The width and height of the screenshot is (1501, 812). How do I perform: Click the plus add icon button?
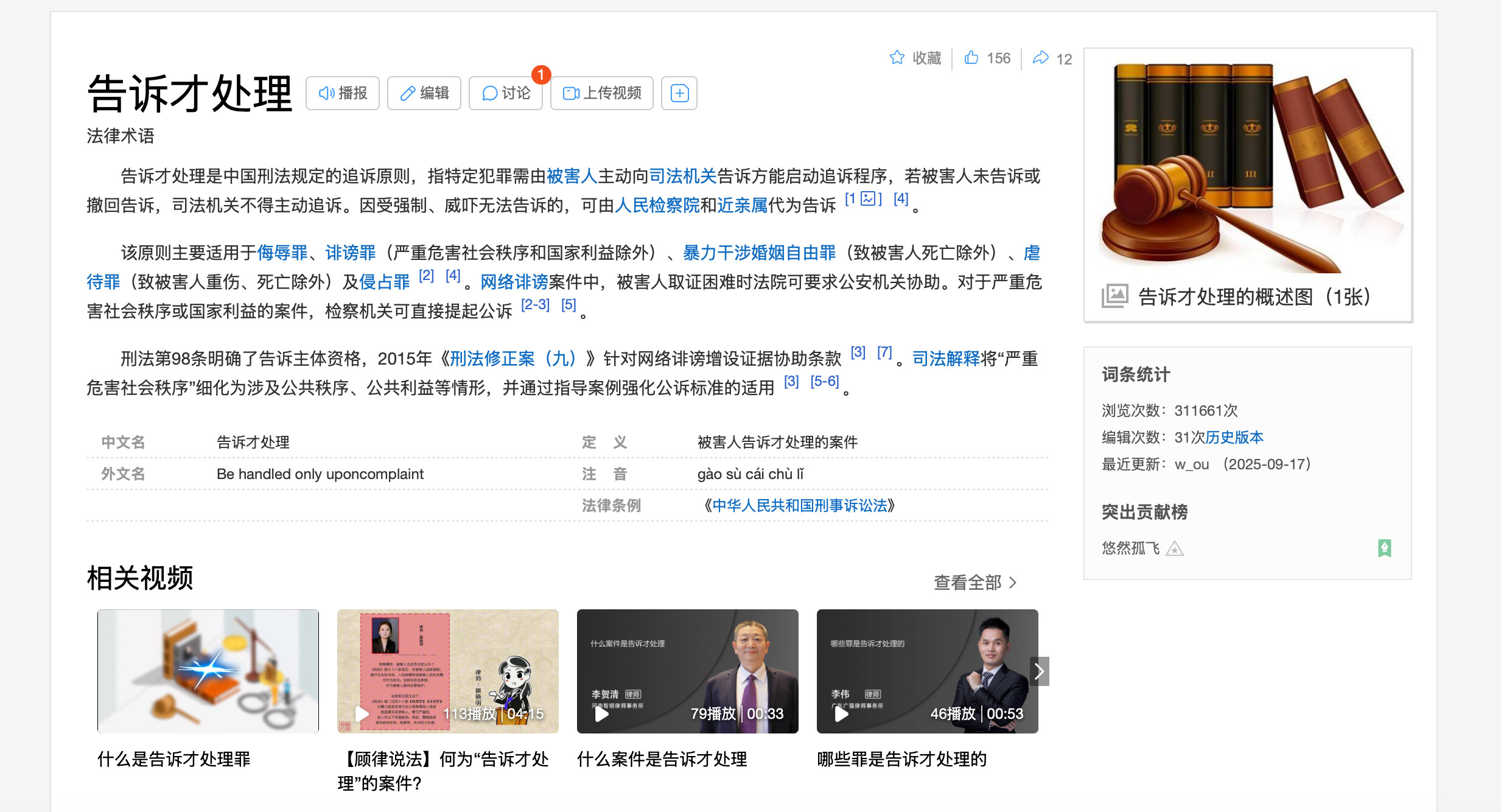pyautogui.click(x=679, y=93)
